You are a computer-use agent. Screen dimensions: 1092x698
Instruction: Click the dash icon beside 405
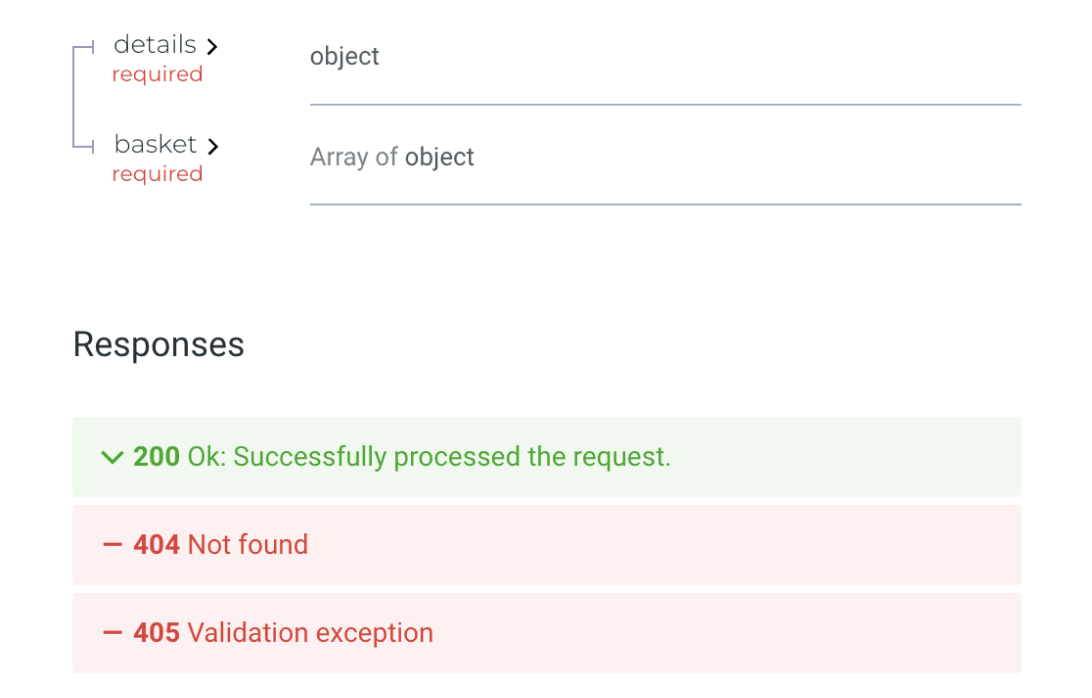pyautogui.click(x=112, y=633)
